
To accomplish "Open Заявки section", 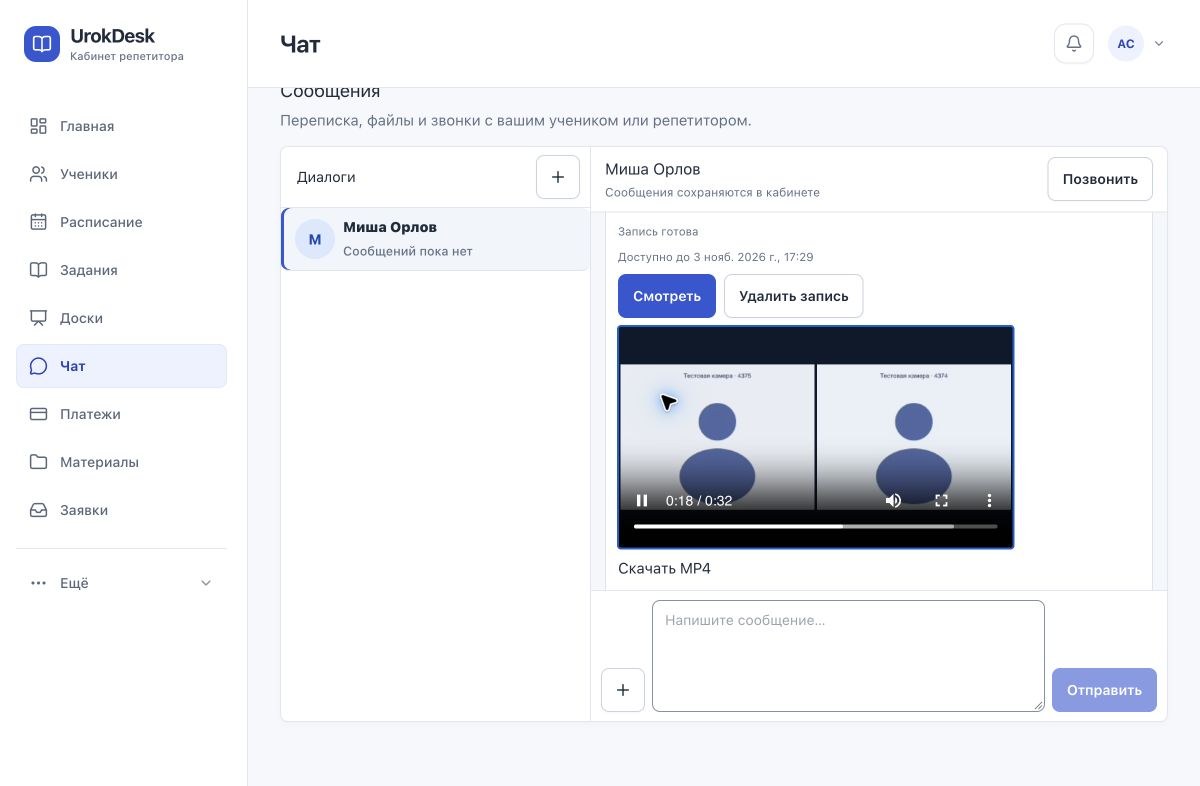I will coord(121,510).
